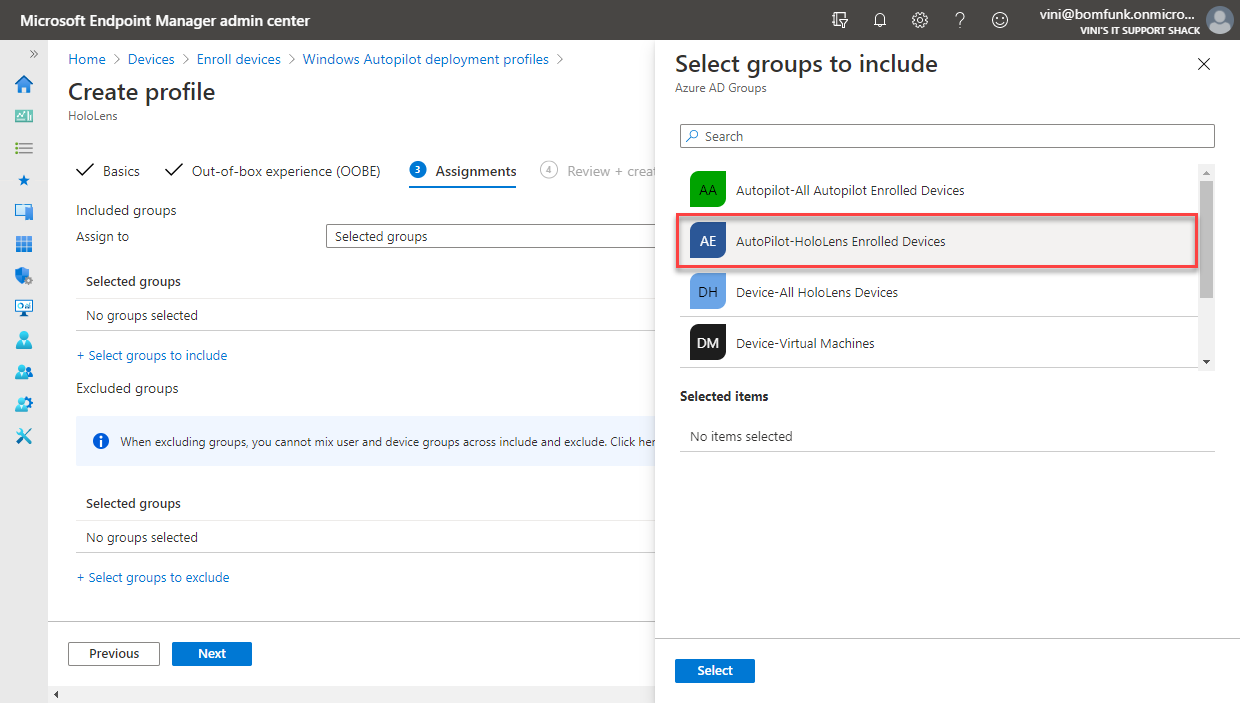Click the 'HoloLens' profile subtitle
The image size is (1240, 703).
[x=92, y=116]
